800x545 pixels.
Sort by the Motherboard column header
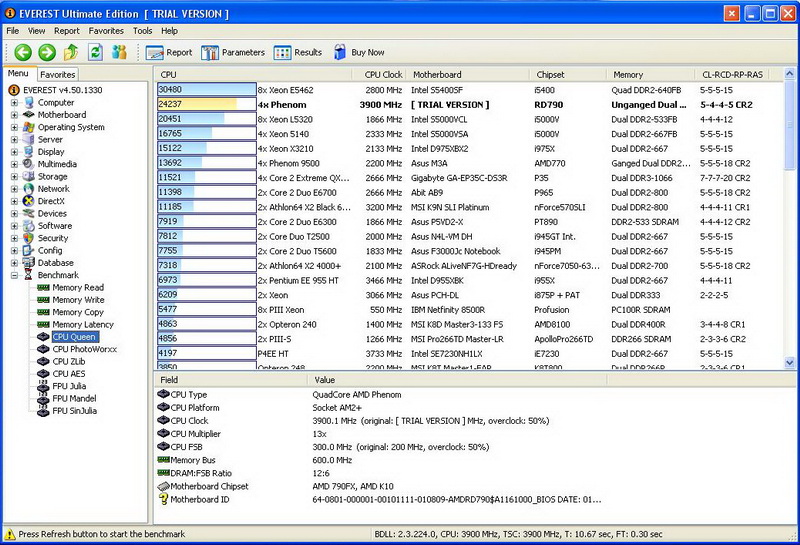[x=467, y=75]
